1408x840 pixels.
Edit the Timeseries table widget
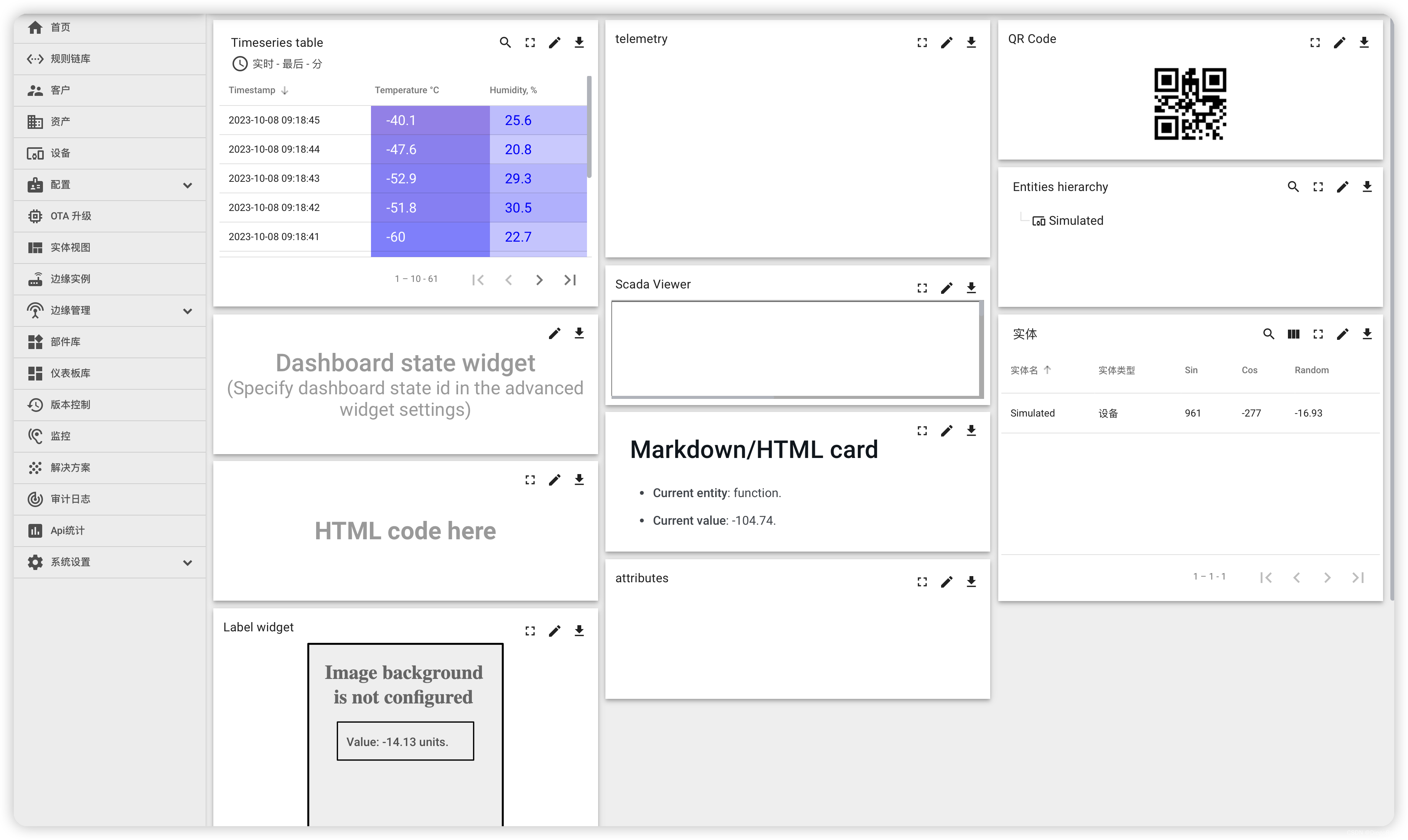[x=554, y=43]
